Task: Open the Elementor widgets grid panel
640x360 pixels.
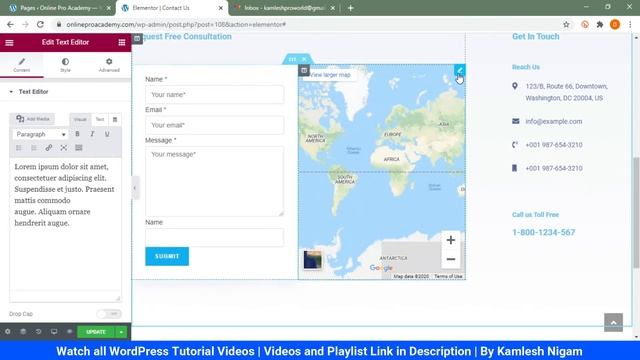Action: click(x=122, y=42)
